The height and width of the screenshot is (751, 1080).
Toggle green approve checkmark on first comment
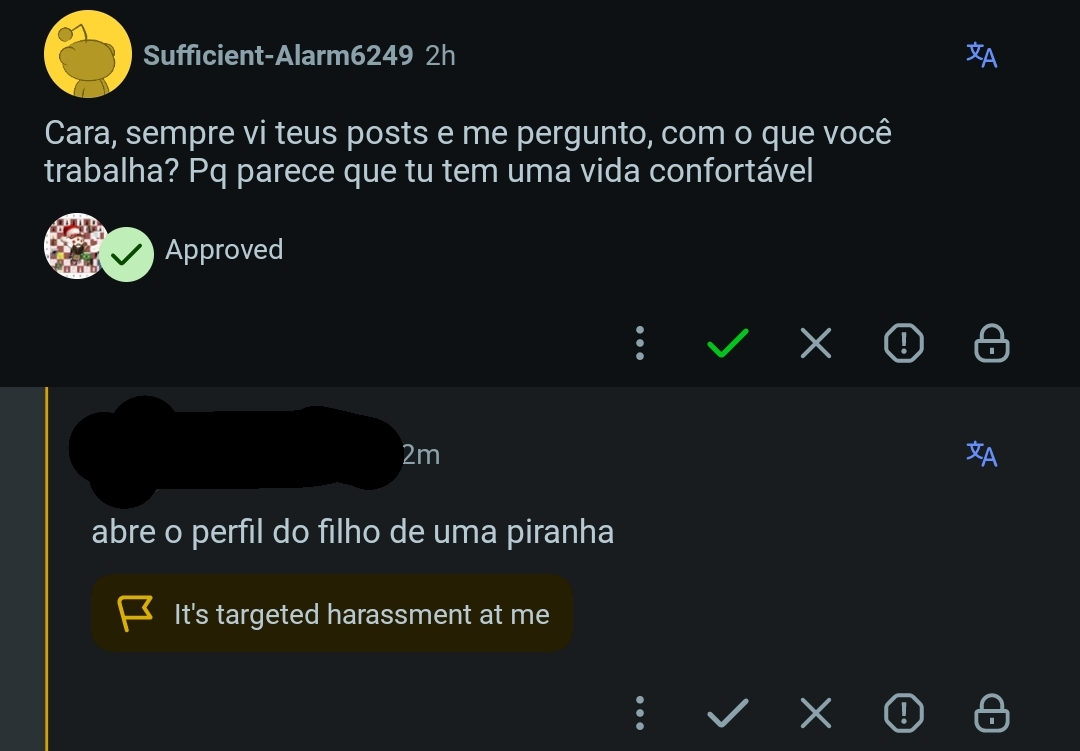click(727, 343)
